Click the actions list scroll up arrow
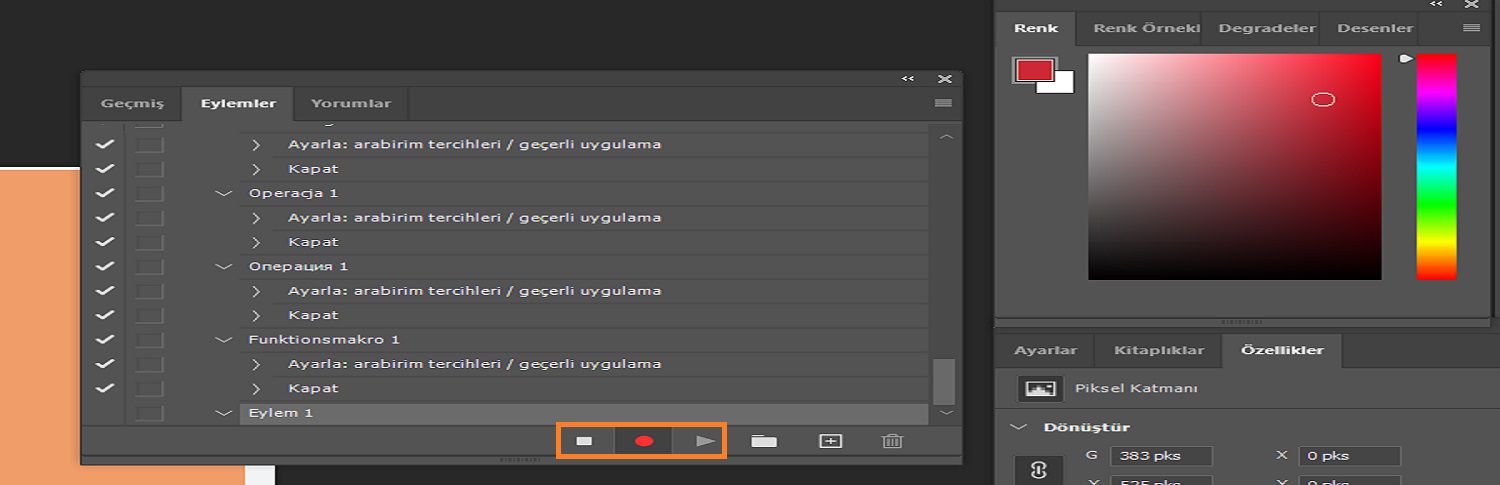Screen dimensions: 1500x485 [946, 136]
